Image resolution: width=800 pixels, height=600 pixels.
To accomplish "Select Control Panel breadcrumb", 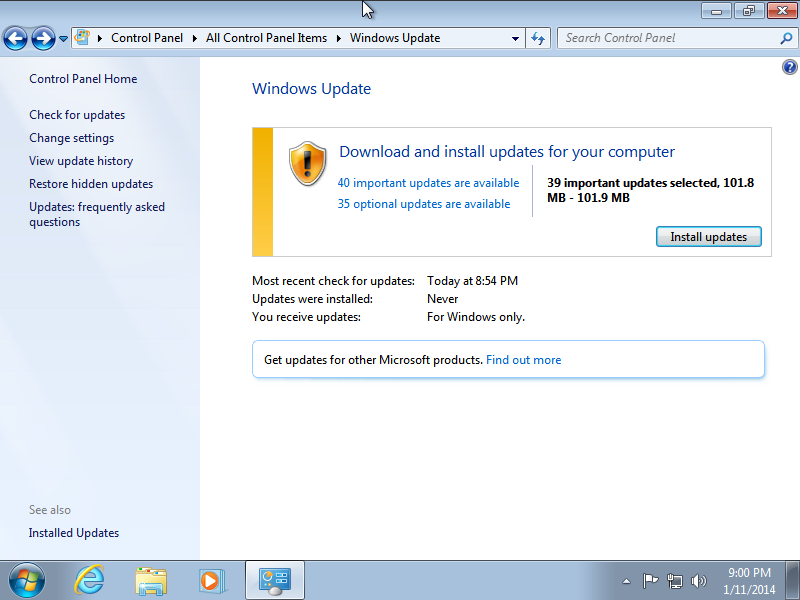I will pos(147,38).
